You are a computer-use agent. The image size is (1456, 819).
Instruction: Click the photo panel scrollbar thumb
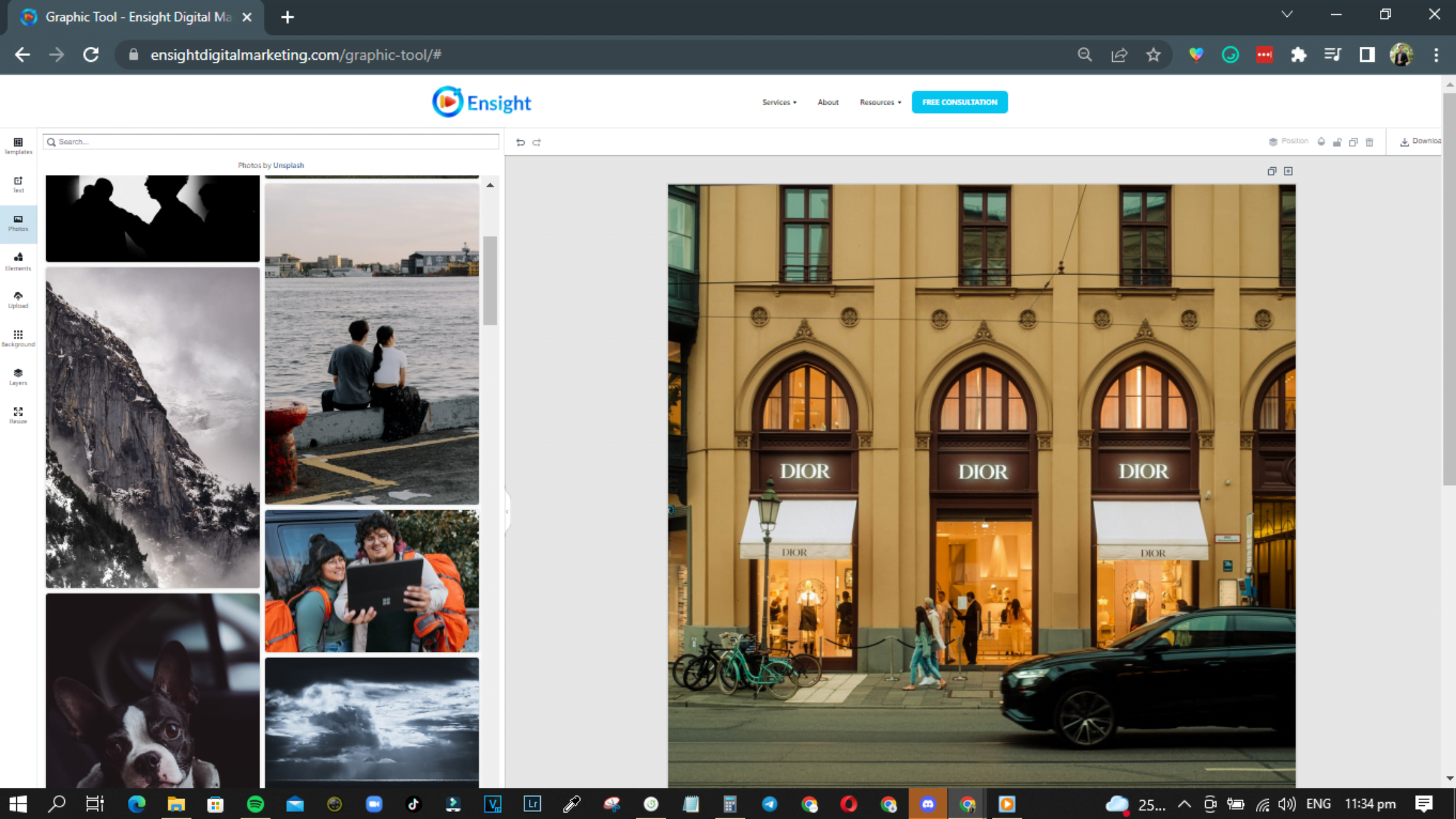coord(490,281)
